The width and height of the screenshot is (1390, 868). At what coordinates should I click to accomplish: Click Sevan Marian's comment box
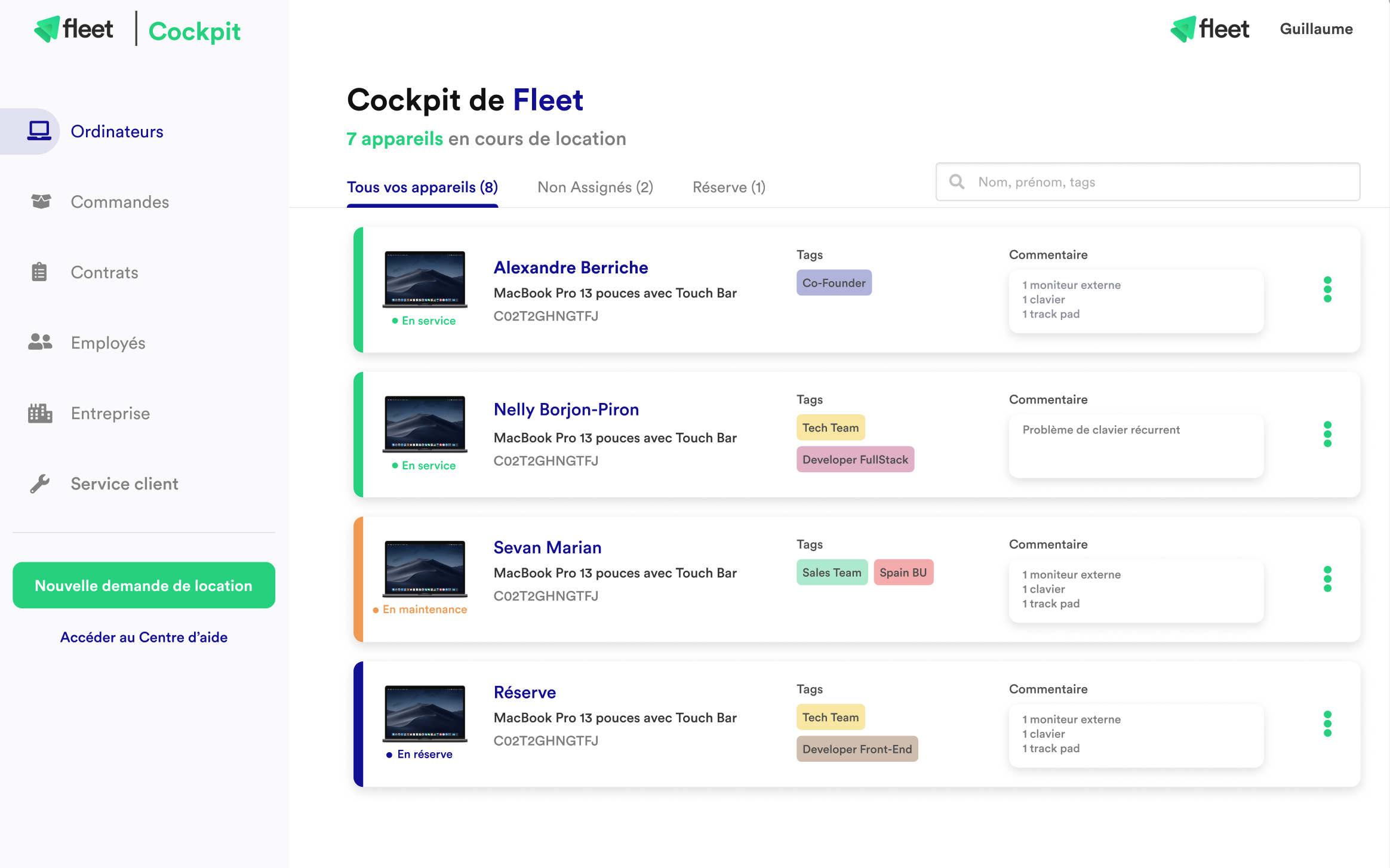(1136, 590)
